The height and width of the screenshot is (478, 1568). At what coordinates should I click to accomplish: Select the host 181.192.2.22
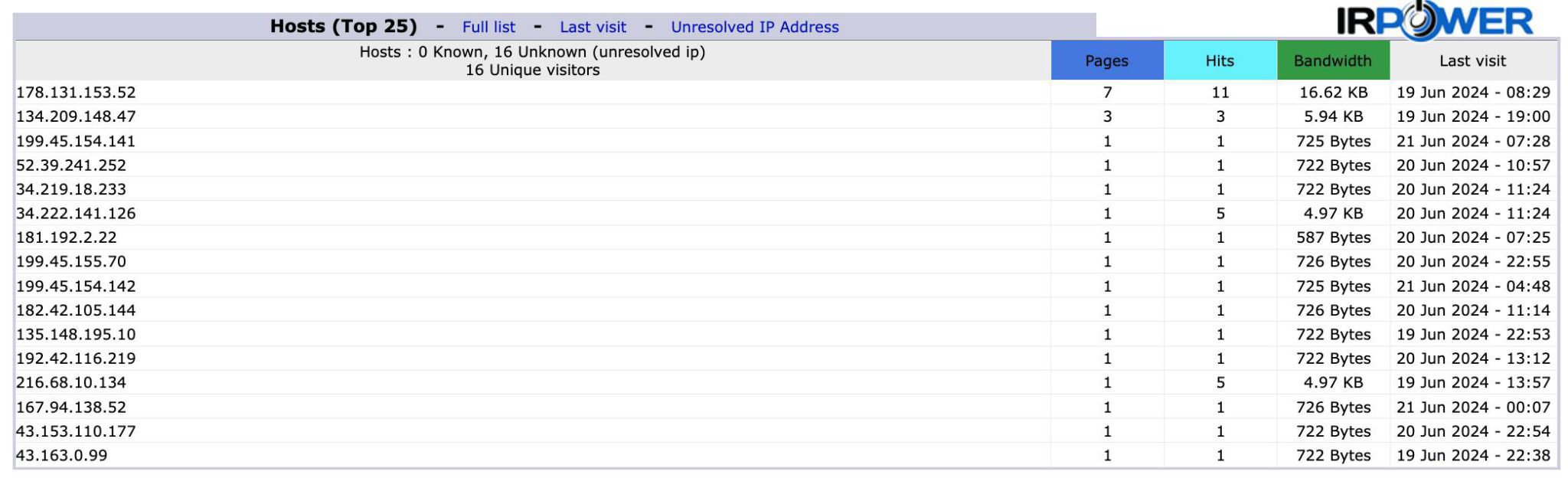pos(67,237)
